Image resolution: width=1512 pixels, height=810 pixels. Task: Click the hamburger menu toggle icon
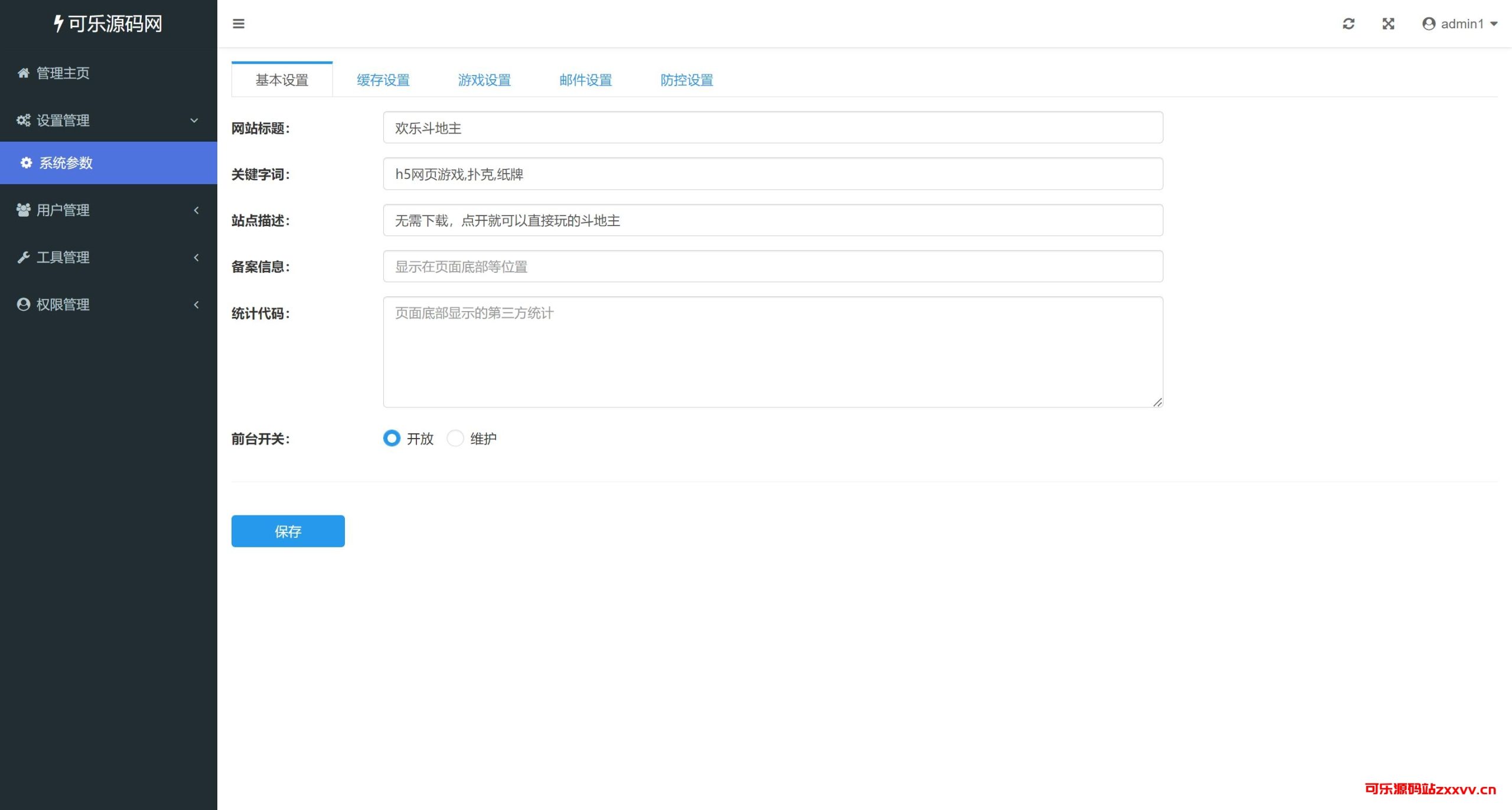coord(239,24)
